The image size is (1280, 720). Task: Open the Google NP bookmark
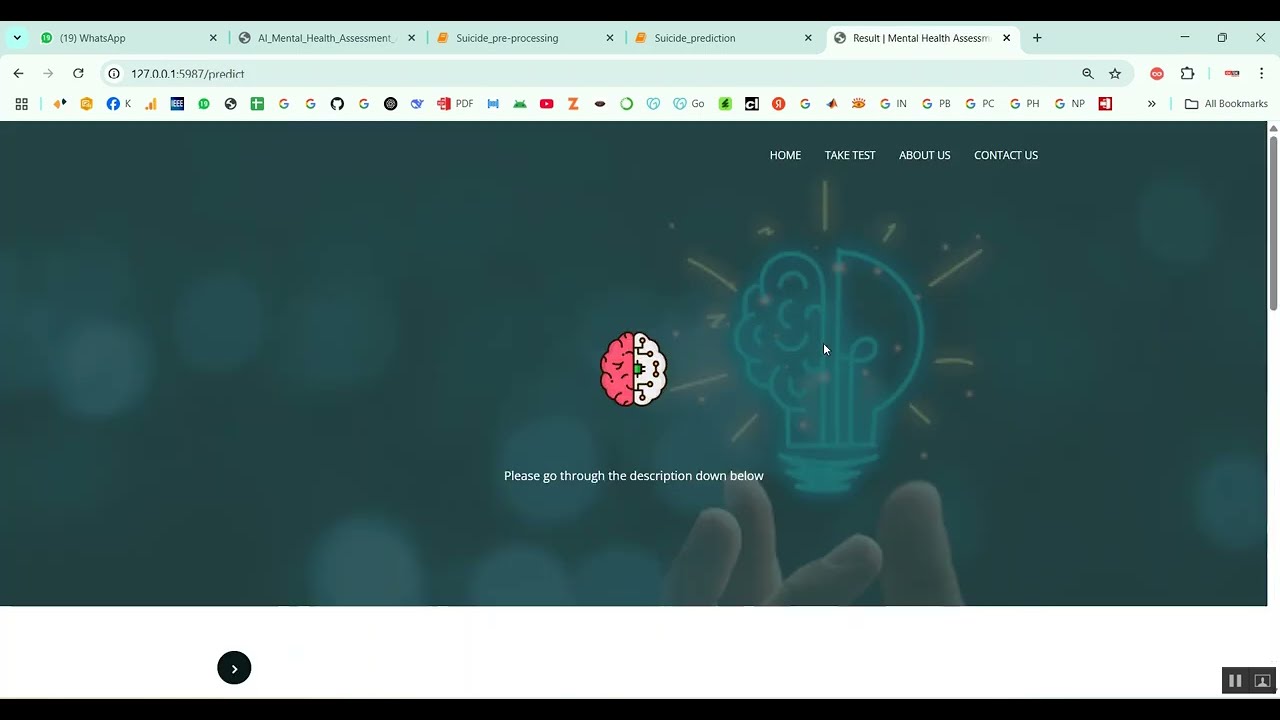pos(1069,104)
